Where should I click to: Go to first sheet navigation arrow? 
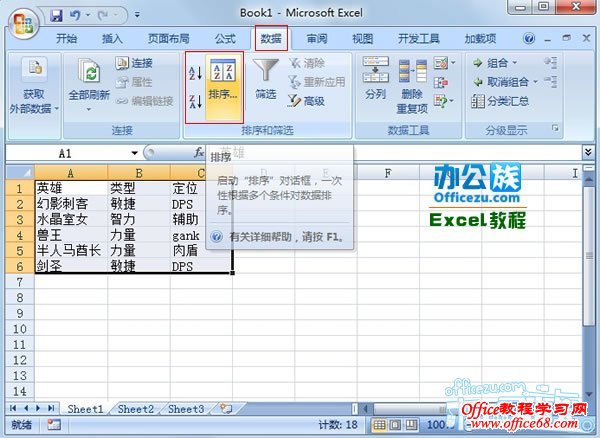tap(13, 408)
